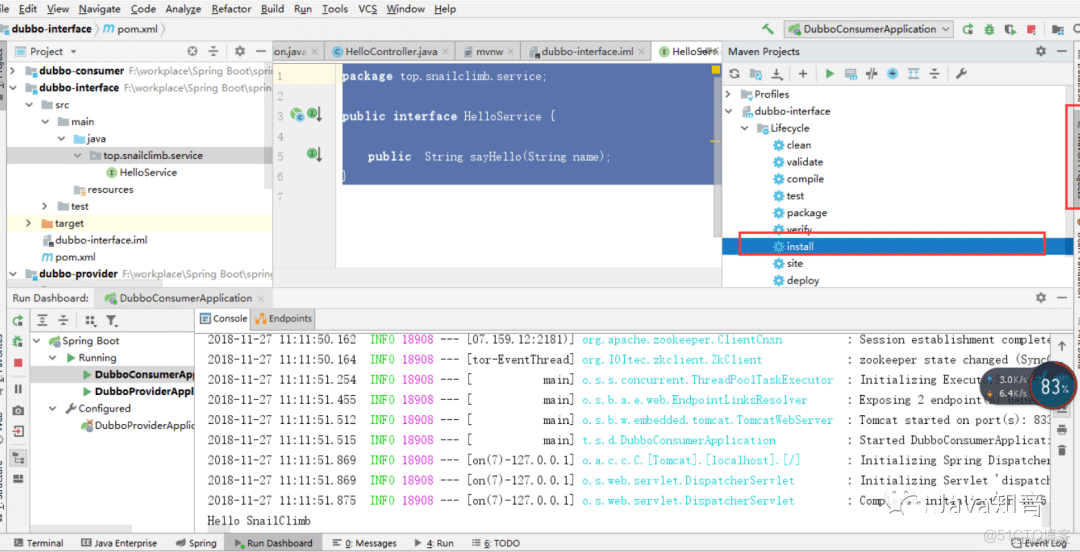
Task: Expand dubbo-consumer module in Project tree
Action: coord(12,70)
